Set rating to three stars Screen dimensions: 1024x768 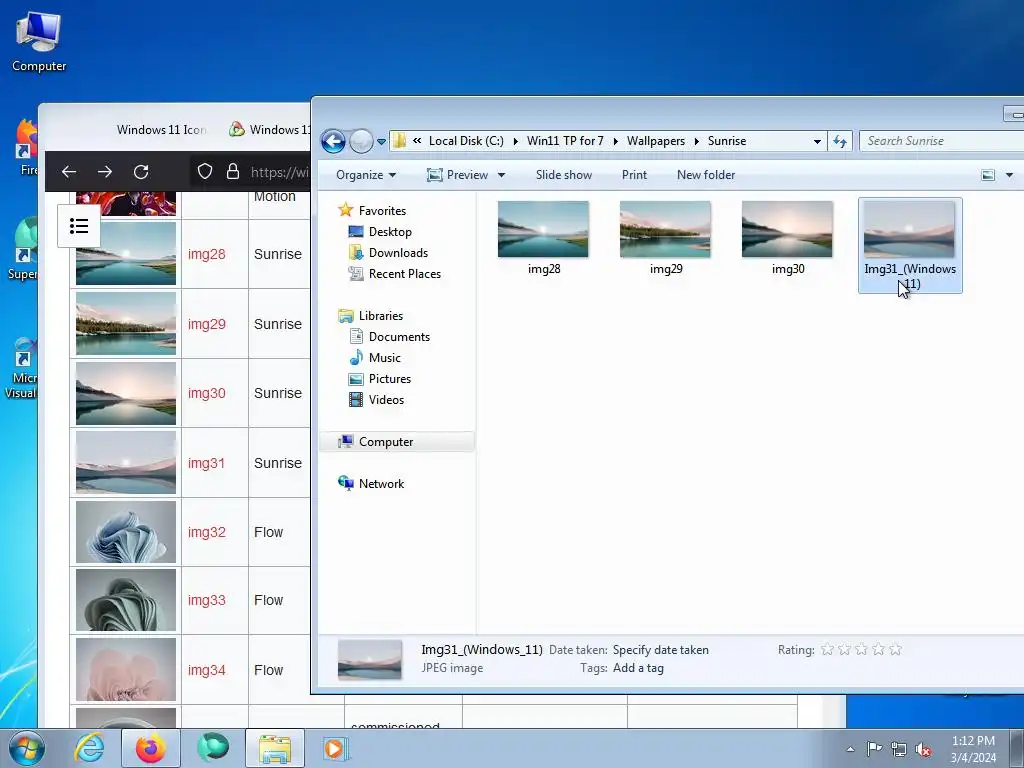click(861, 650)
